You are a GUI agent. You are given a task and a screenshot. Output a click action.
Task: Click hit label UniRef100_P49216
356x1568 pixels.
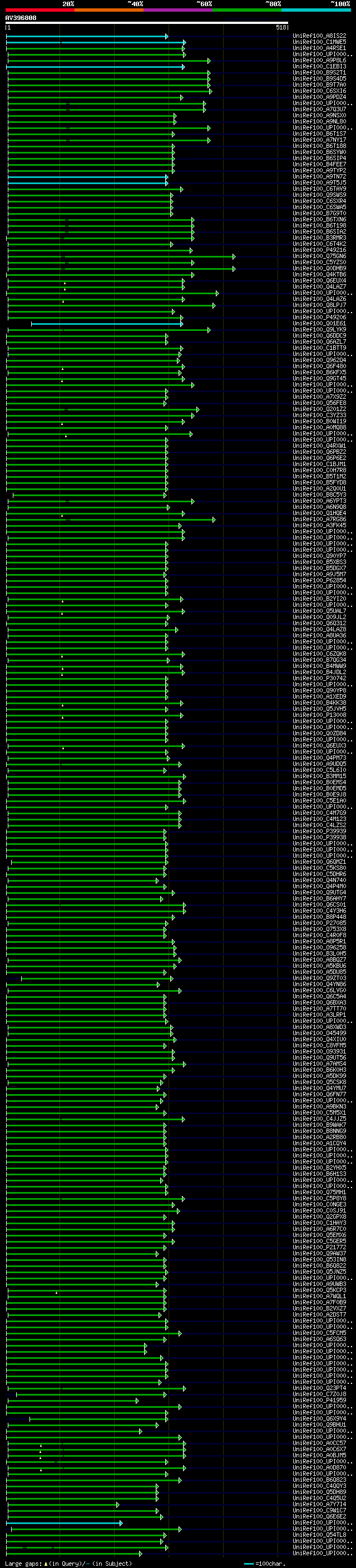[x=319, y=250]
